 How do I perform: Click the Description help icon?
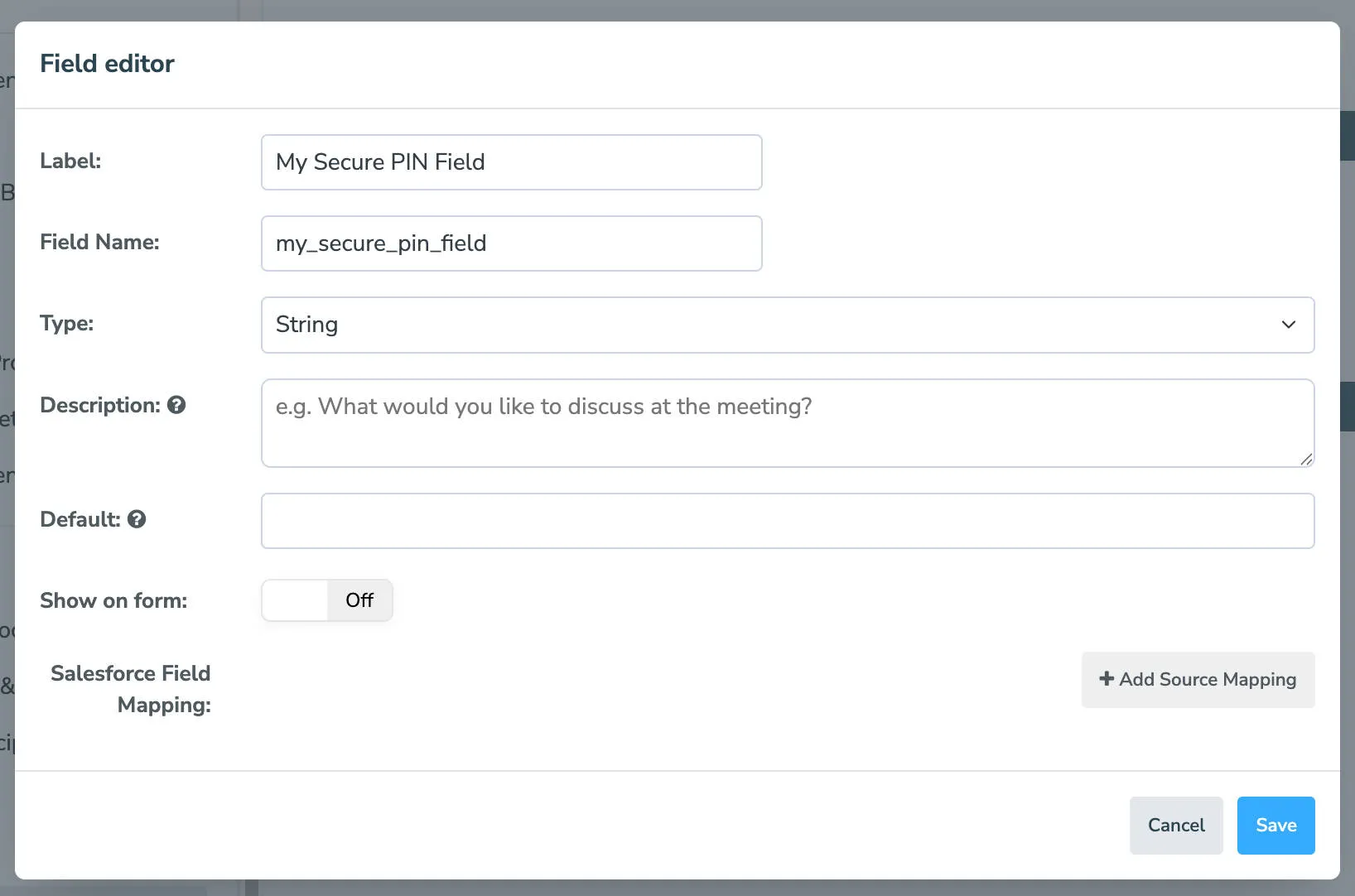coord(176,405)
